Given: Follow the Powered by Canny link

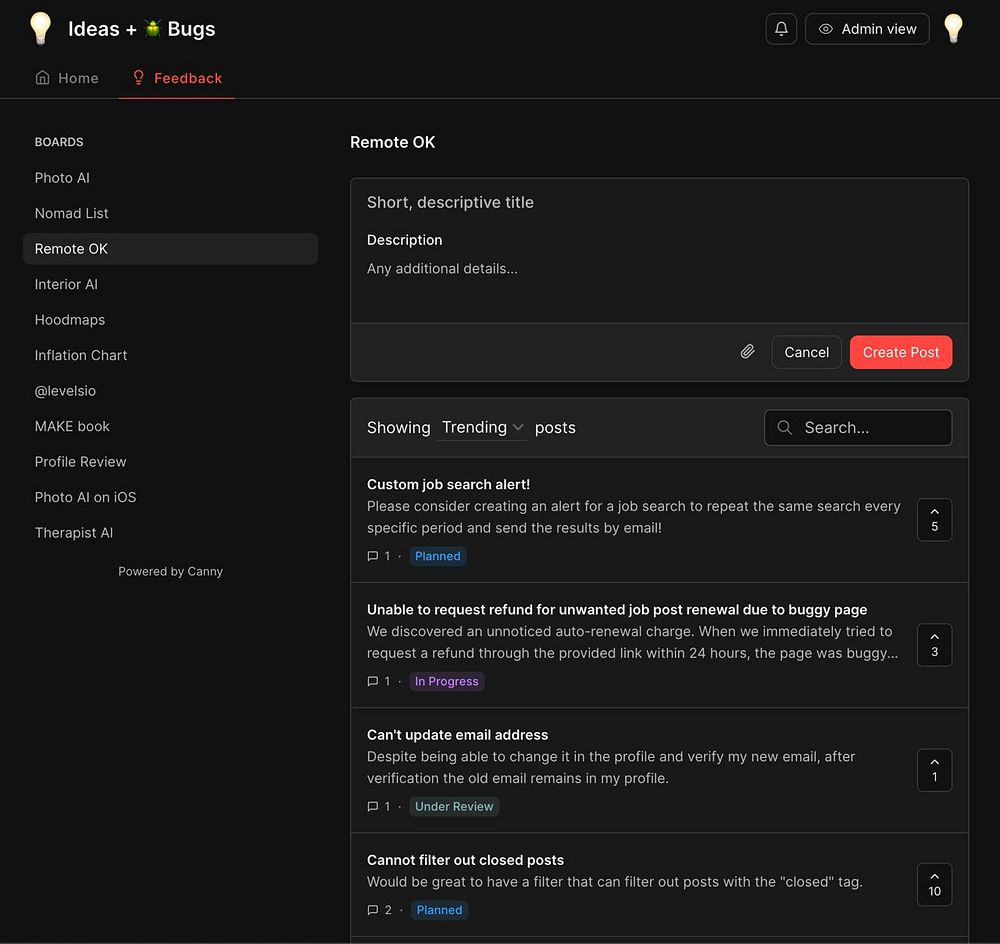Looking at the screenshot, I should (170, 572).
